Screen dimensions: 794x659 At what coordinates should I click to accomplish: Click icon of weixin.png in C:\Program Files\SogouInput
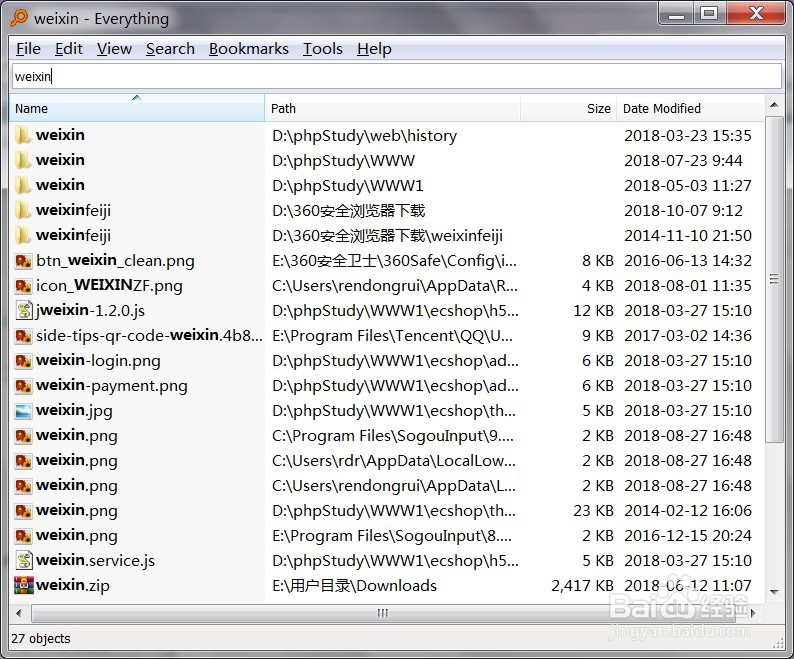(23, 435)
